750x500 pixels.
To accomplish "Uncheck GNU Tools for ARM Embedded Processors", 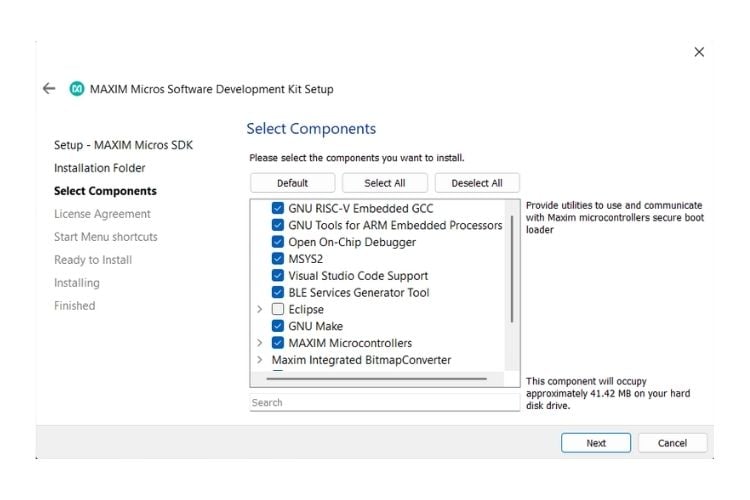I will pos(277,225).
